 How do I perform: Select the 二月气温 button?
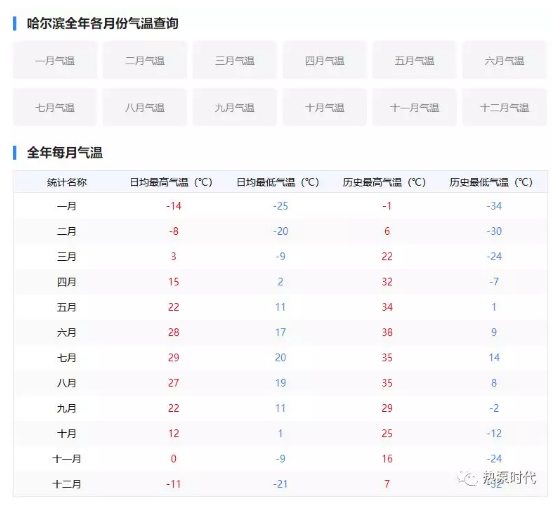145,60
